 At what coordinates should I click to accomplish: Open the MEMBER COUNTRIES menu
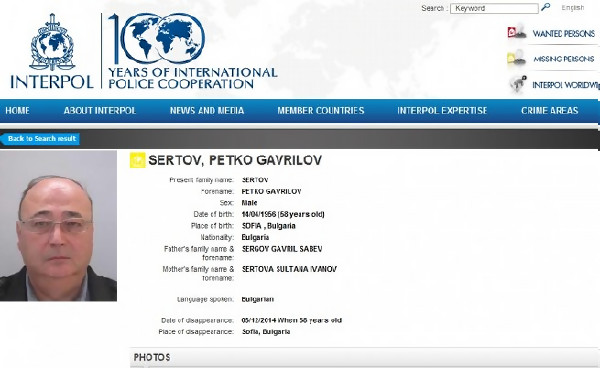[x=321, y=111]
